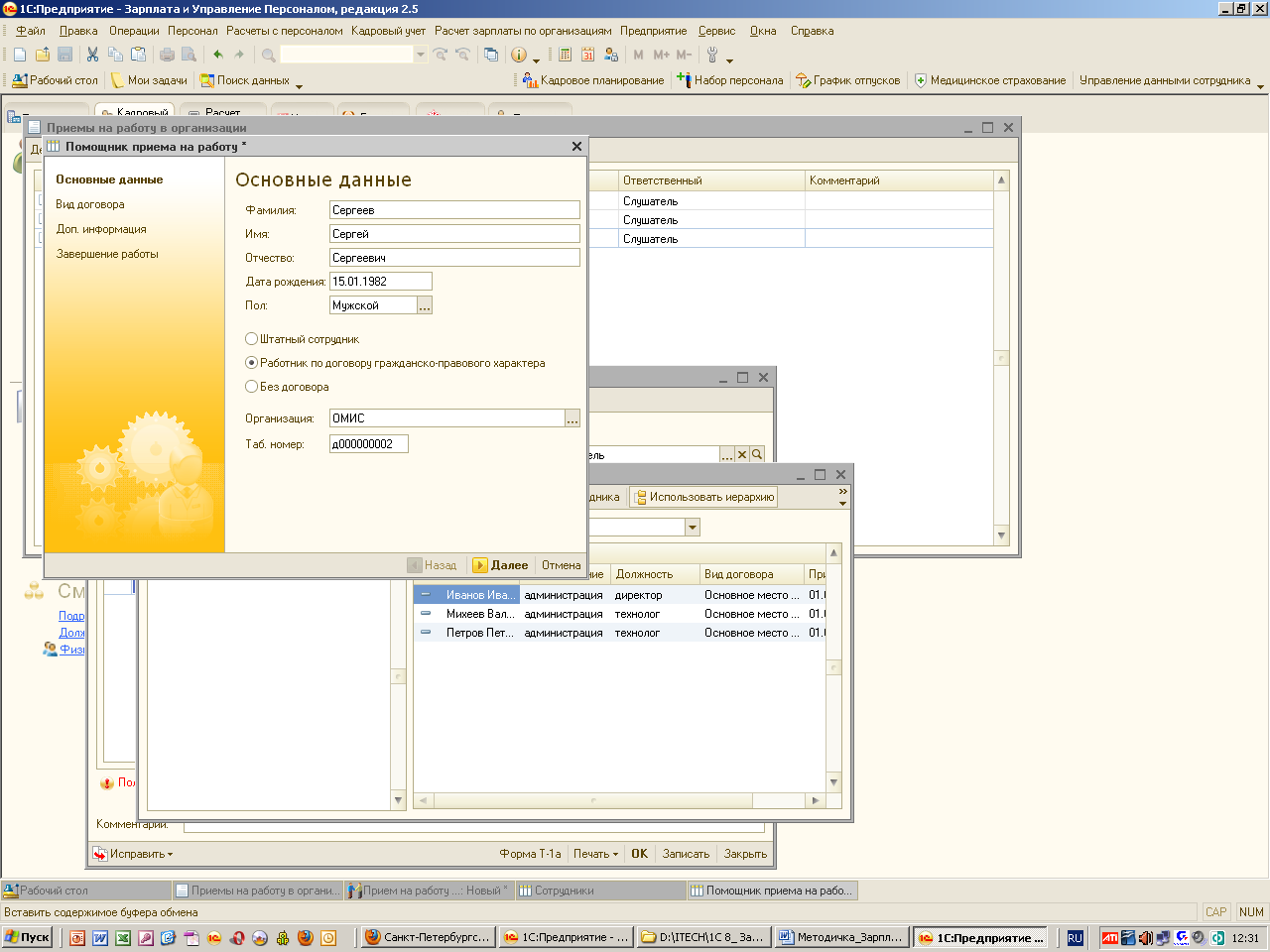Click the Cut scissors icon
The height and width of the screenshot is (952, 1270).
(92, 55)
